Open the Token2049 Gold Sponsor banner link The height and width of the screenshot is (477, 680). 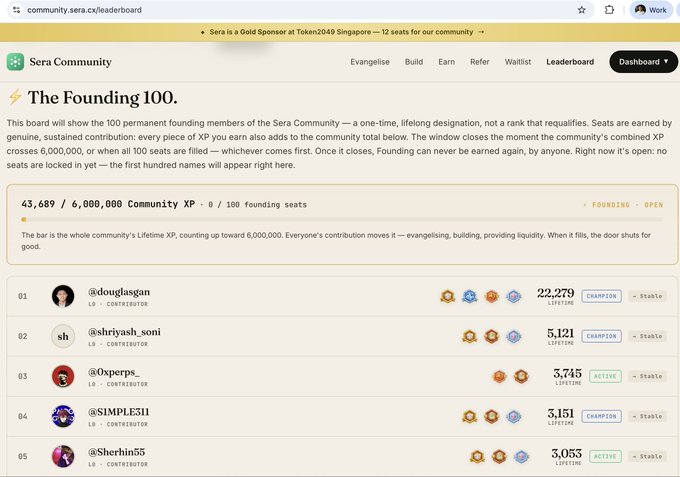(342, 32)
